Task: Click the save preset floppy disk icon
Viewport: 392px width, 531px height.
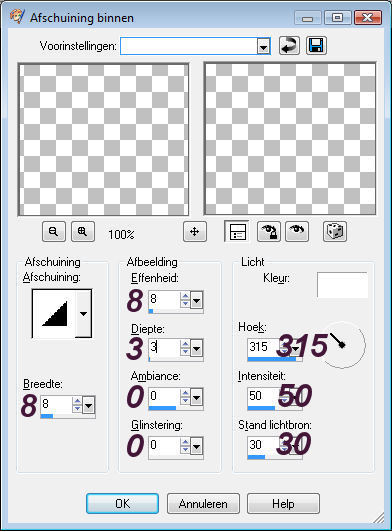Action: pos(316,46)
